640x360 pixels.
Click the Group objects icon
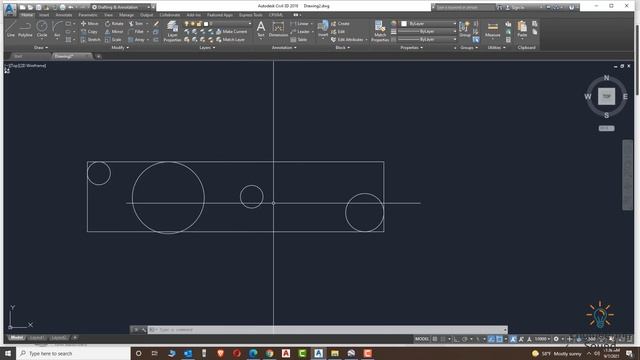click(x=464, y=29)
